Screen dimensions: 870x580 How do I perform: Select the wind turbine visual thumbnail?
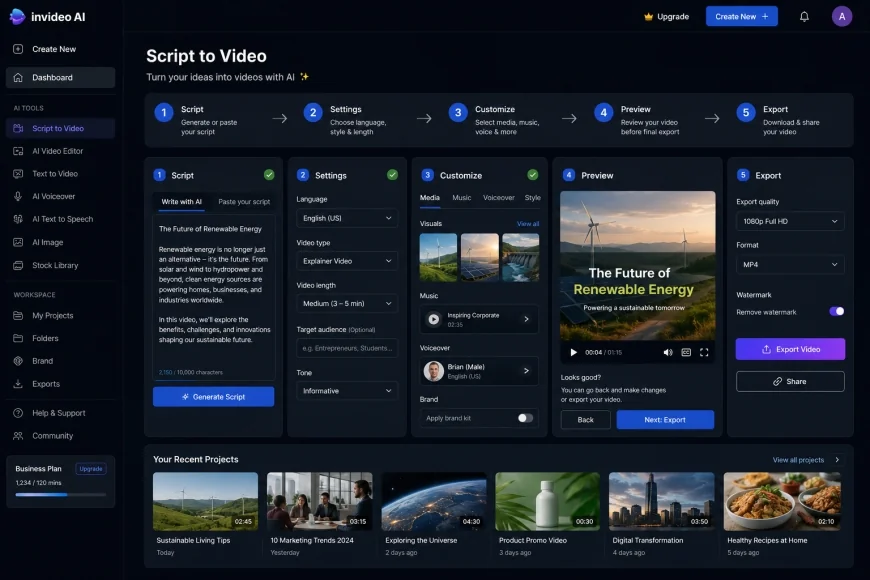[x=438, y=257]
